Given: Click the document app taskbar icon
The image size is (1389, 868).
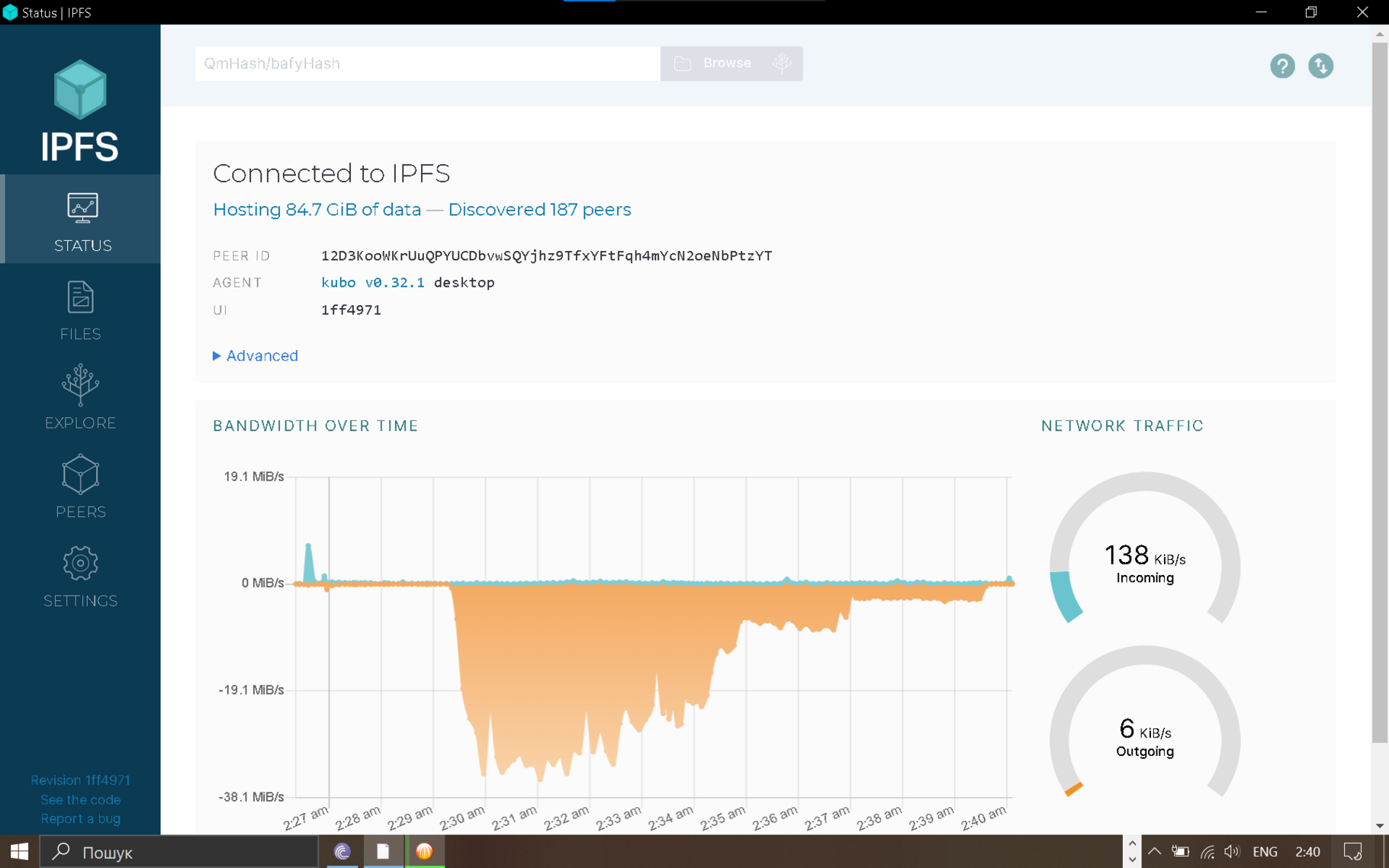Looking at the screenshot, I should [x=383, y=851].
